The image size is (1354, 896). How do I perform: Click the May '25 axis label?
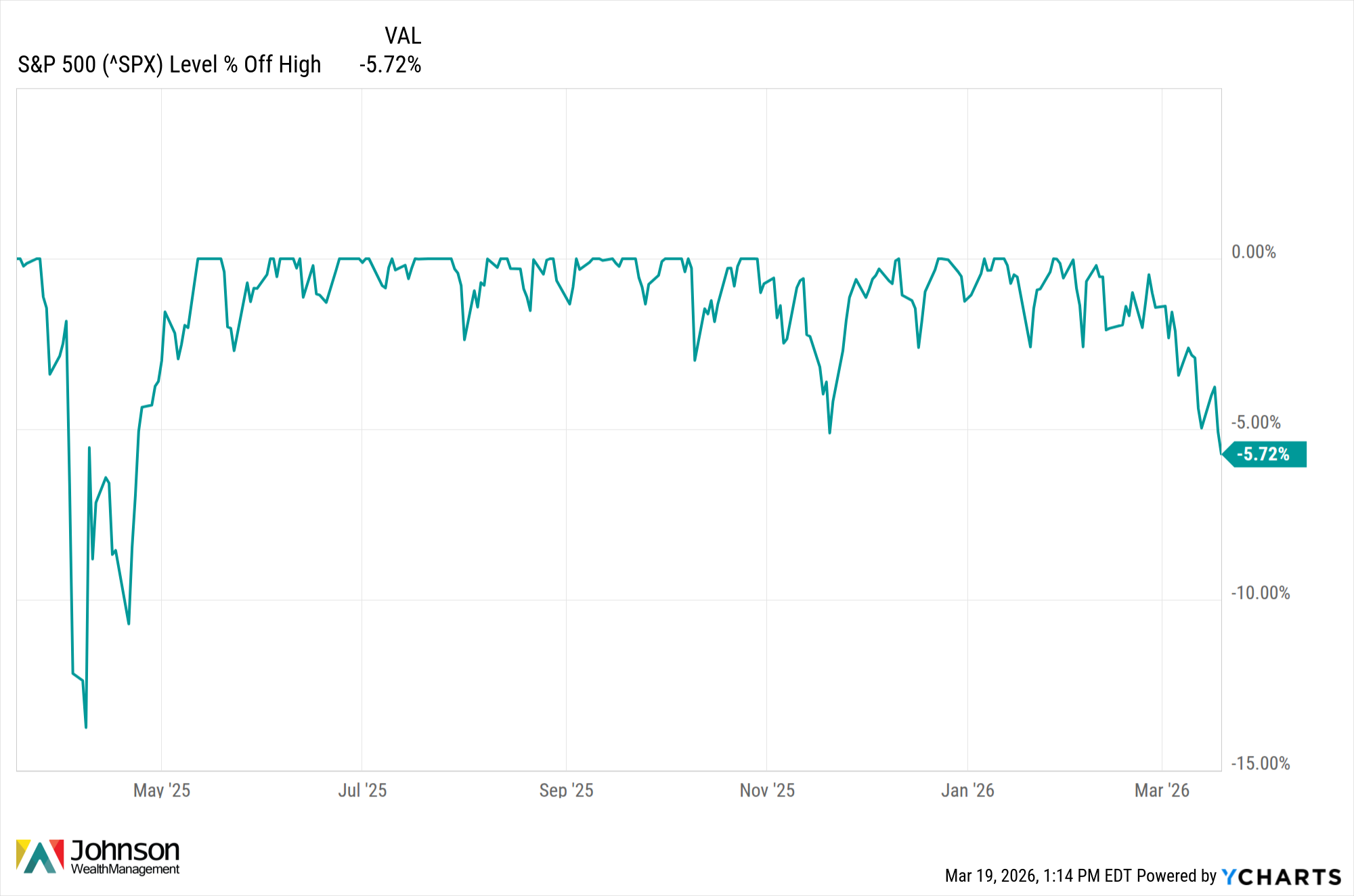pos(162,790)
